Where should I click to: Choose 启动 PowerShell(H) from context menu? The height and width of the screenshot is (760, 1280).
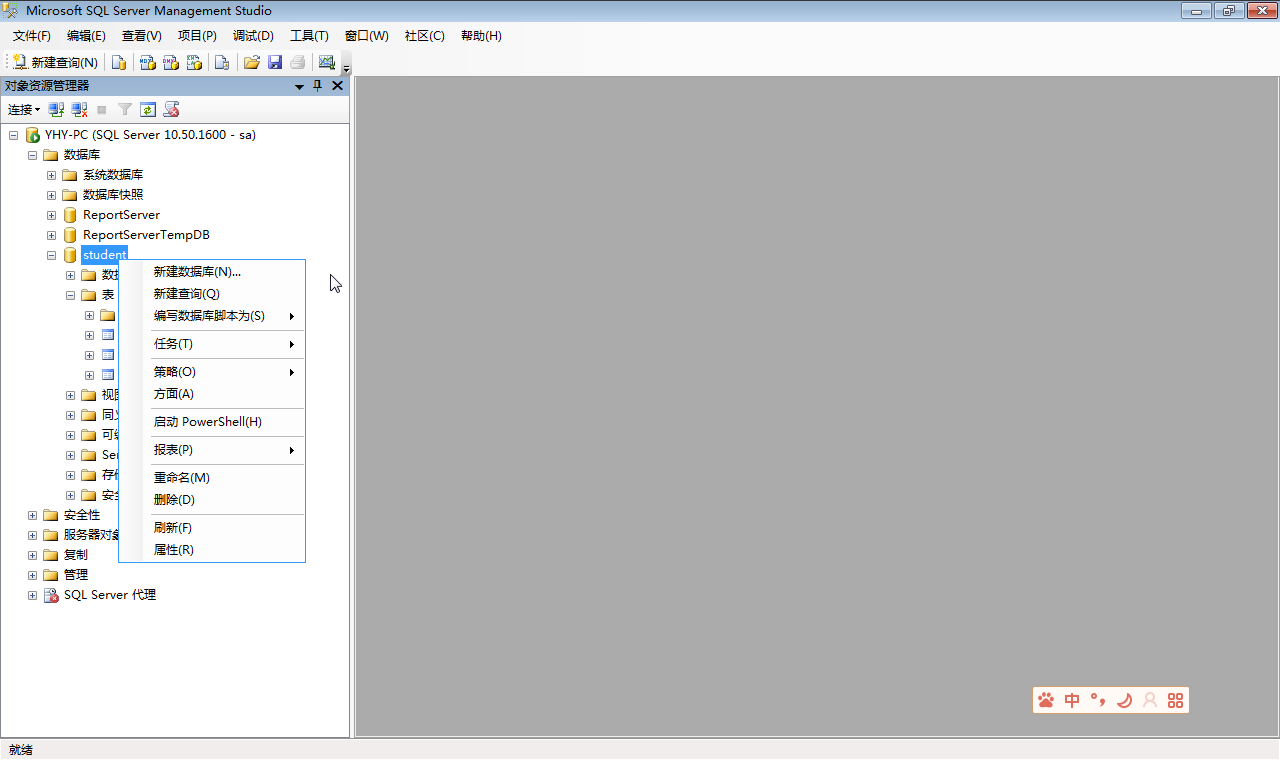tap(212, 422)
